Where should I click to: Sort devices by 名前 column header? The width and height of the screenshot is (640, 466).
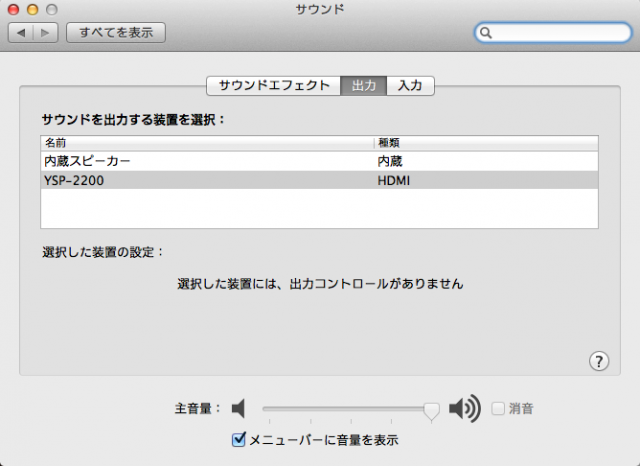tap(207, 143)
